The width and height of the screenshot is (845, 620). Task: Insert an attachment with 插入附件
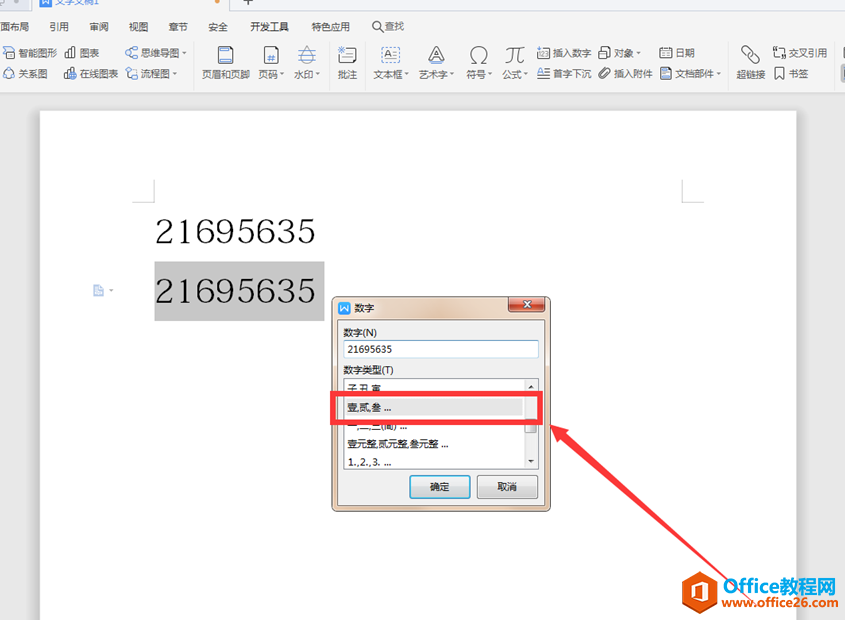pyautogui.click(x=625, y=73)
